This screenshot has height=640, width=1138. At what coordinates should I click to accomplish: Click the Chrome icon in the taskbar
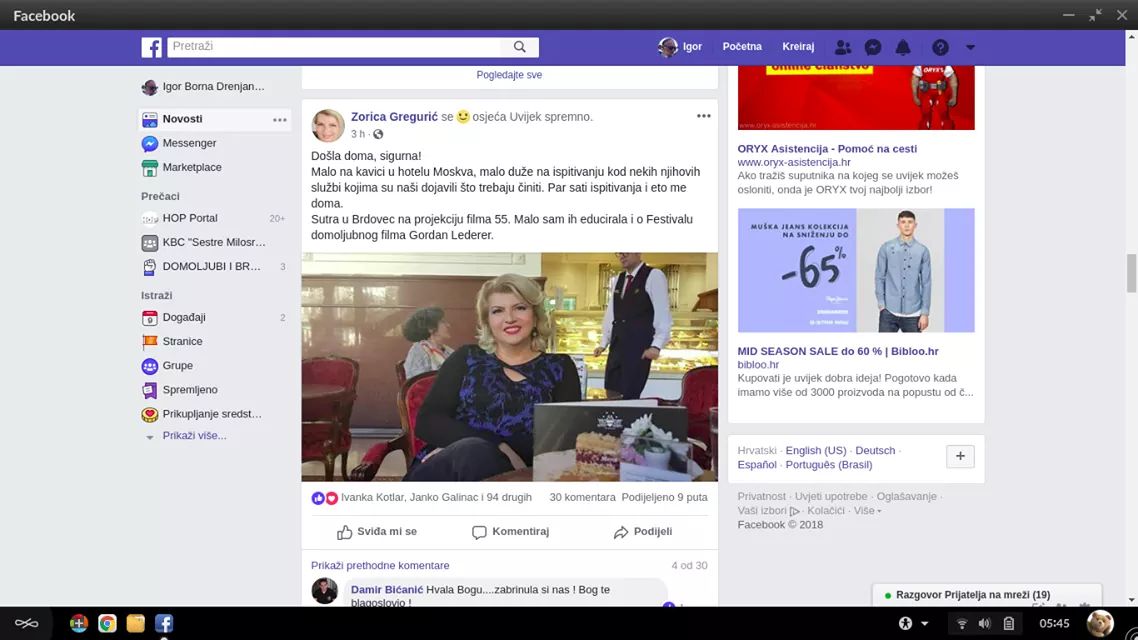(107, 624)
